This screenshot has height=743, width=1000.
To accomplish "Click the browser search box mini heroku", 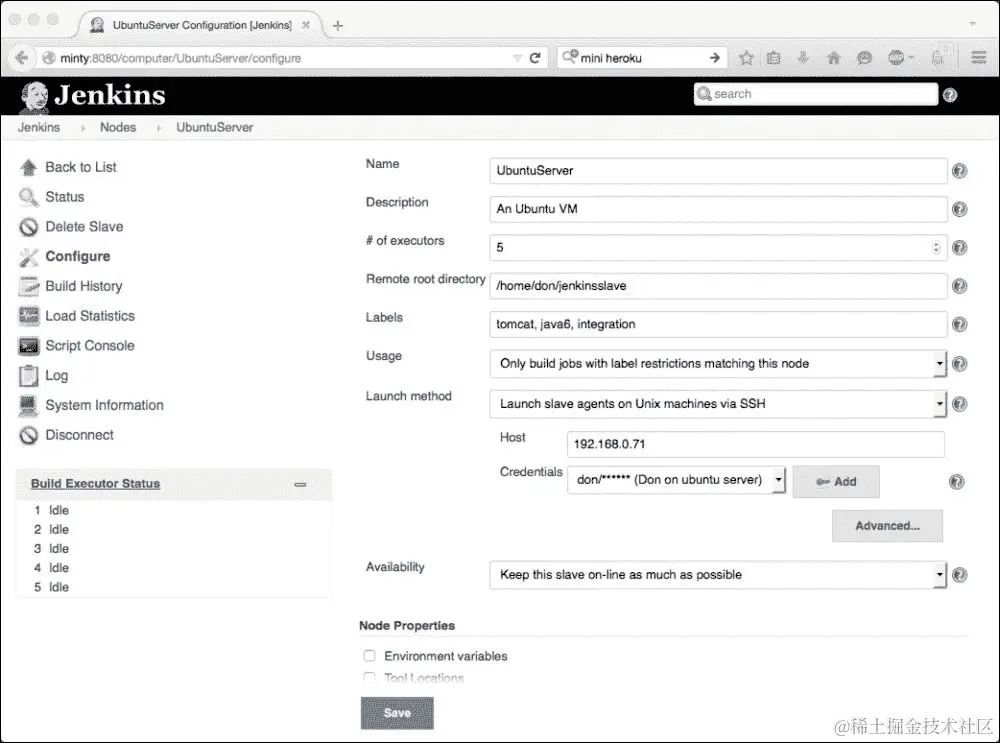I will click(641, 58).
